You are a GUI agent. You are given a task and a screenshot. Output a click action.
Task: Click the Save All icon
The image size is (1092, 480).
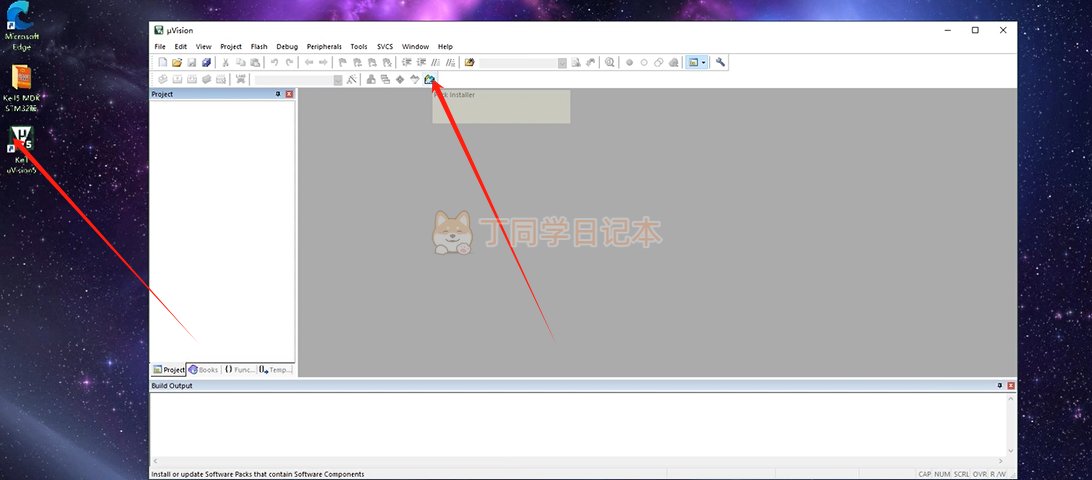point(206,62)
